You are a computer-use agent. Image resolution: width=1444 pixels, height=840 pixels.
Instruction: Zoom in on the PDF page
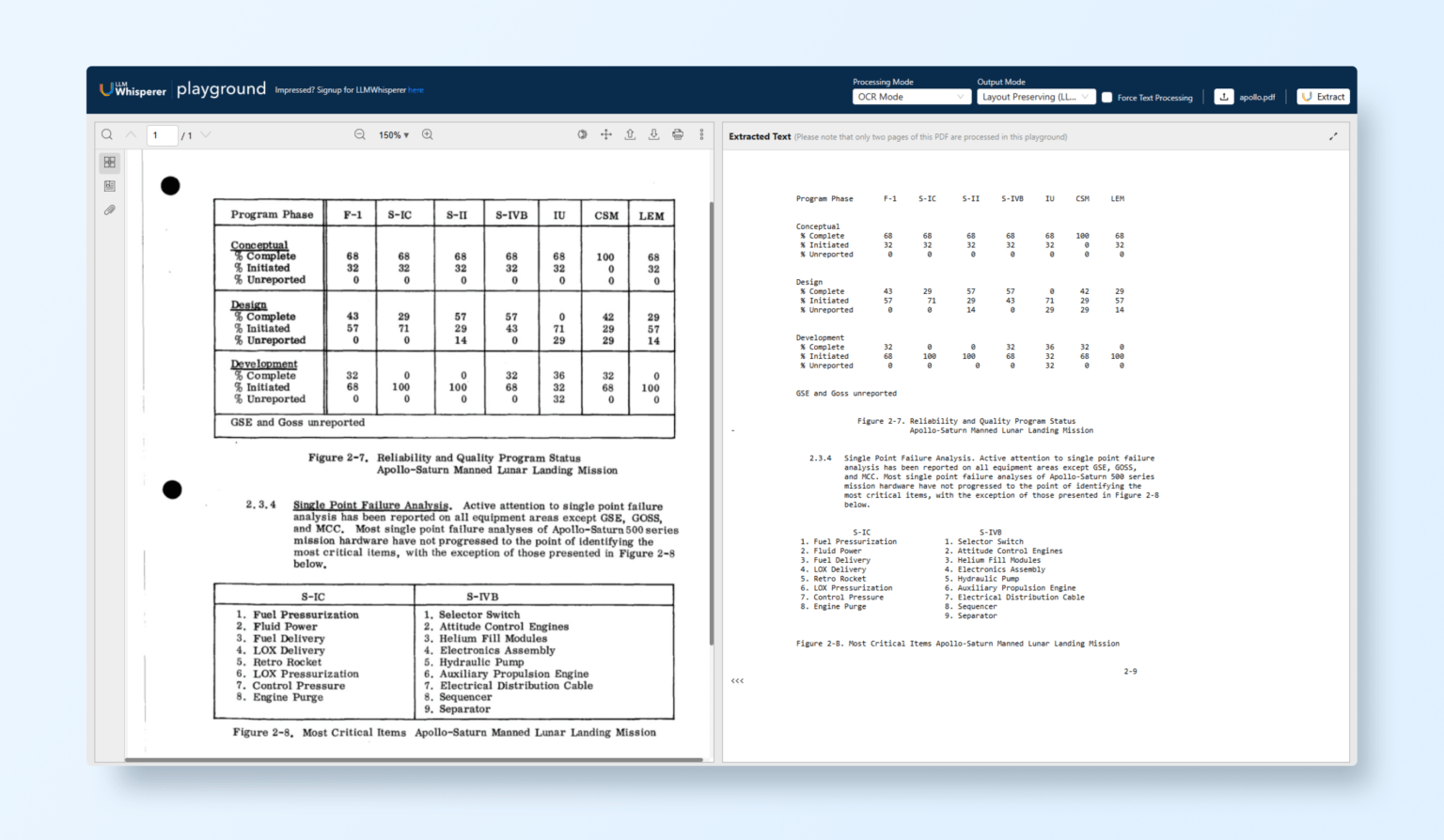[x=427, y=134]
